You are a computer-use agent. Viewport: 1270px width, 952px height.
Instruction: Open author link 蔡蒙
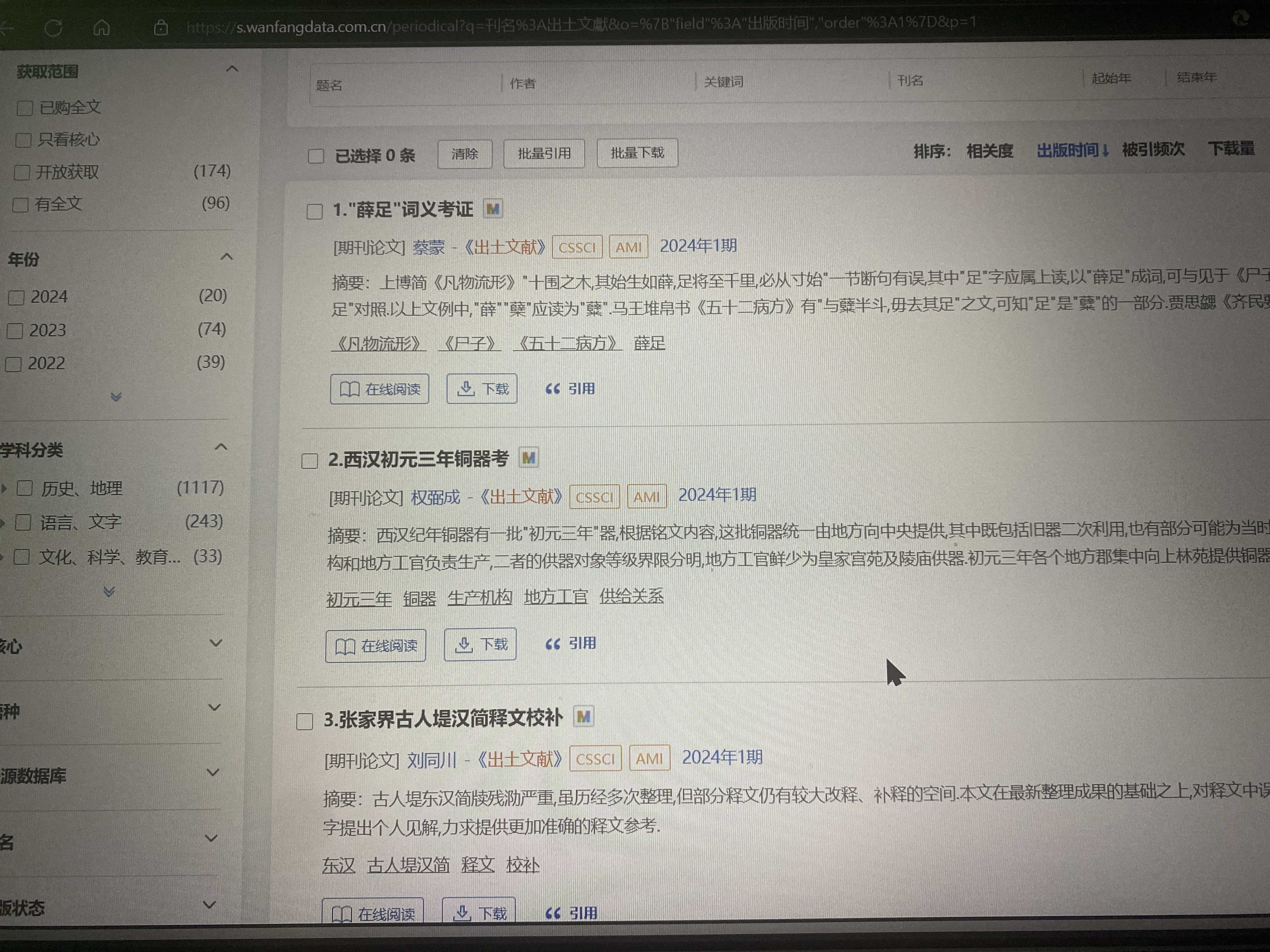428,248
